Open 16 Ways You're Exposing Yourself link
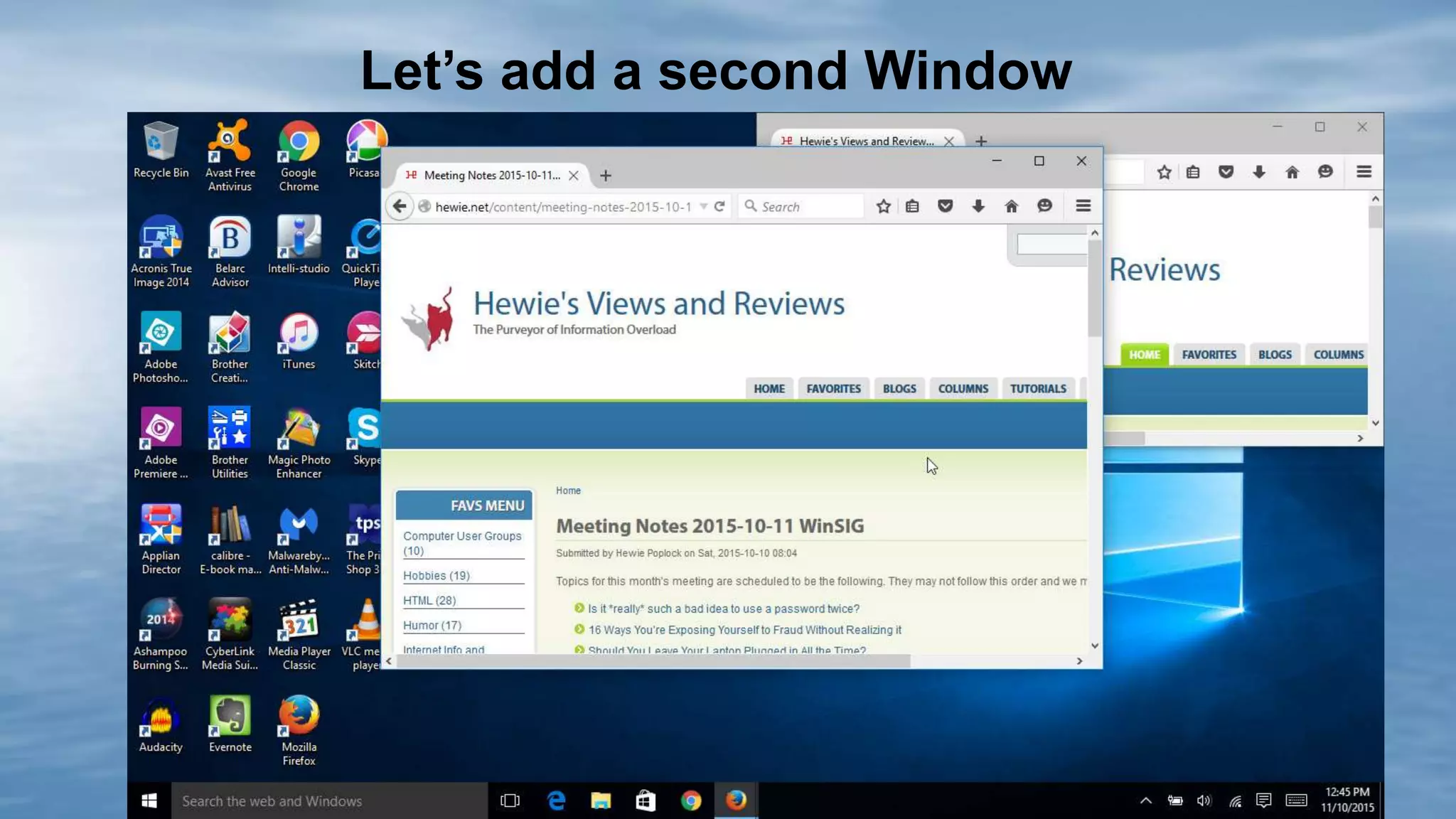 point(744,631)
